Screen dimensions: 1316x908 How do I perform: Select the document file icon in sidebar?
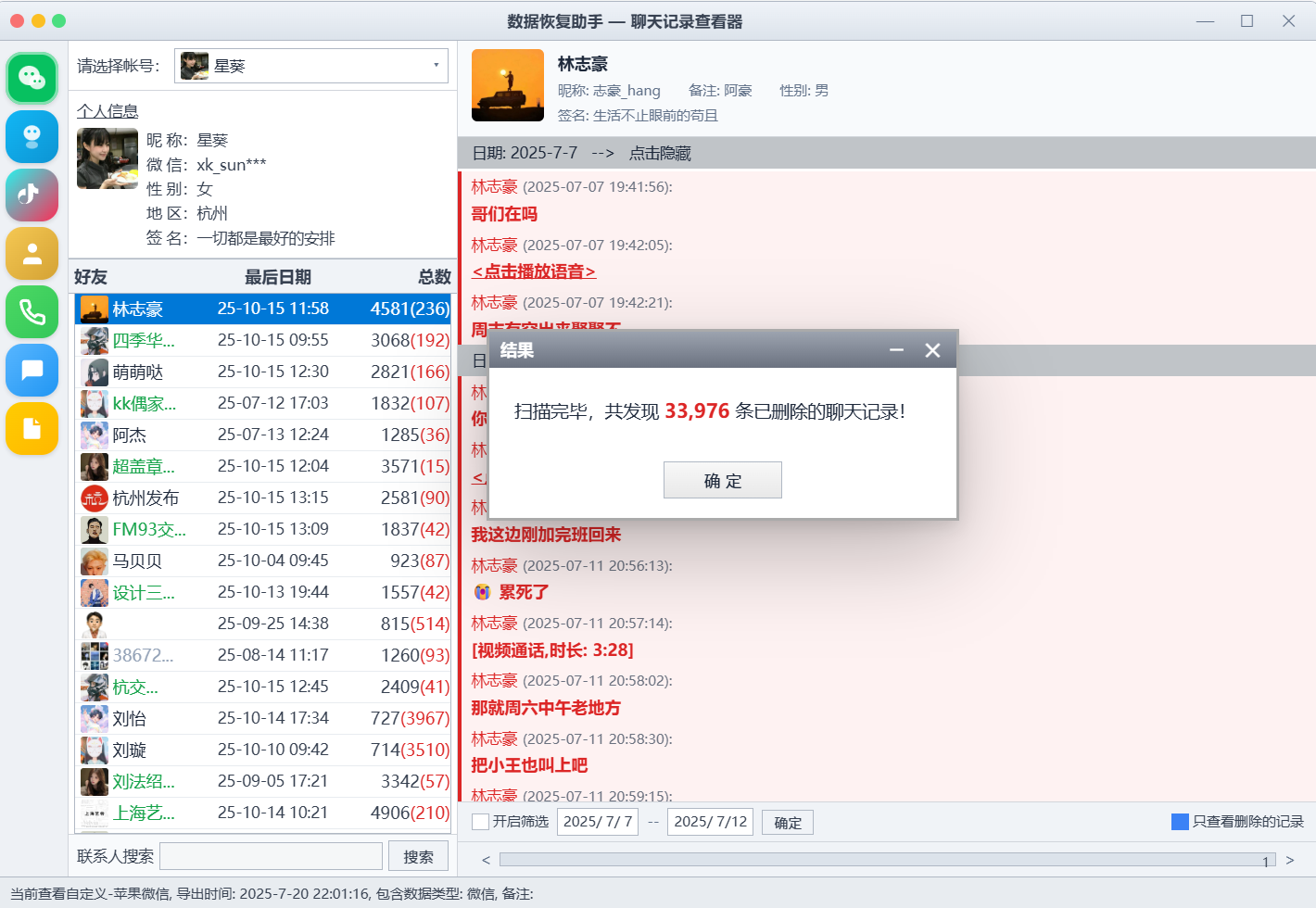pyautogui.click(x=32, y=428)
